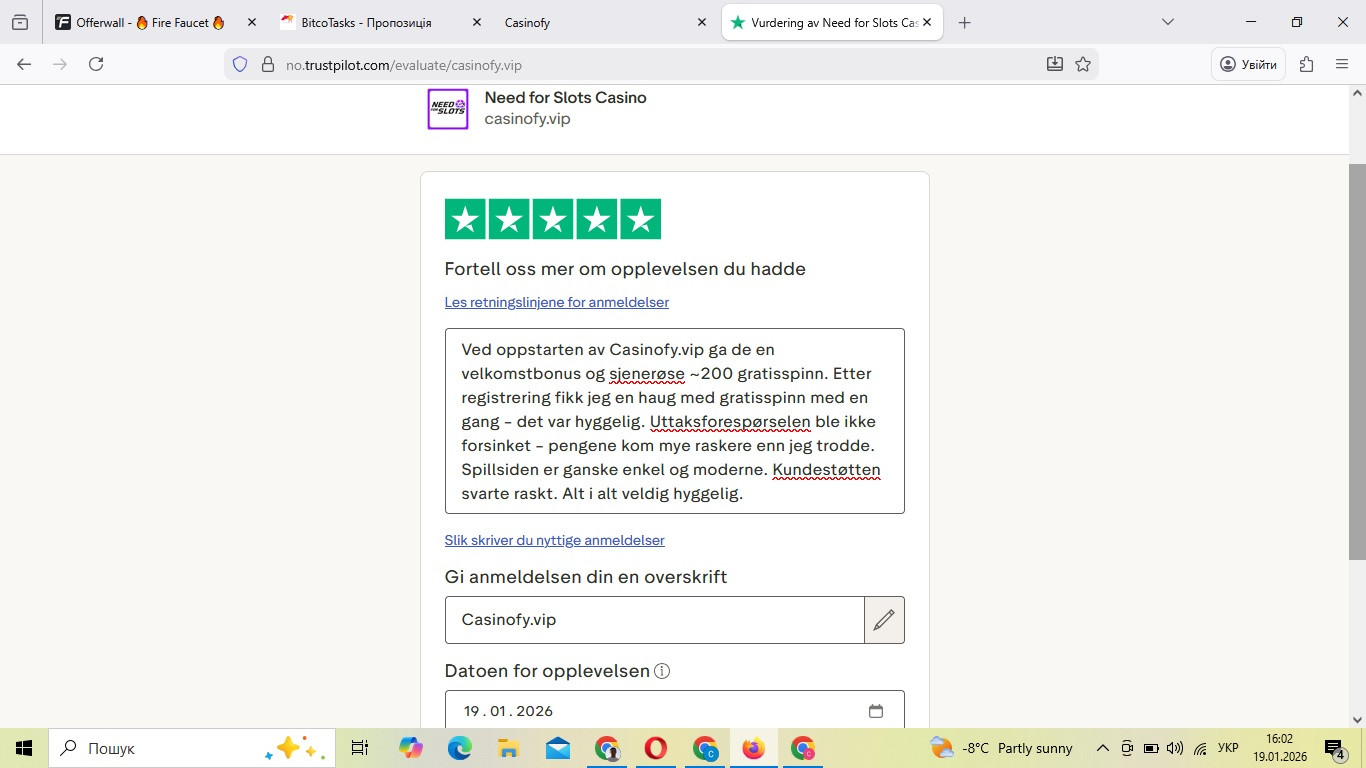
Task: Open the weather widget '-8°C Partly sunny'
Action: click(x=1001, y=748)
